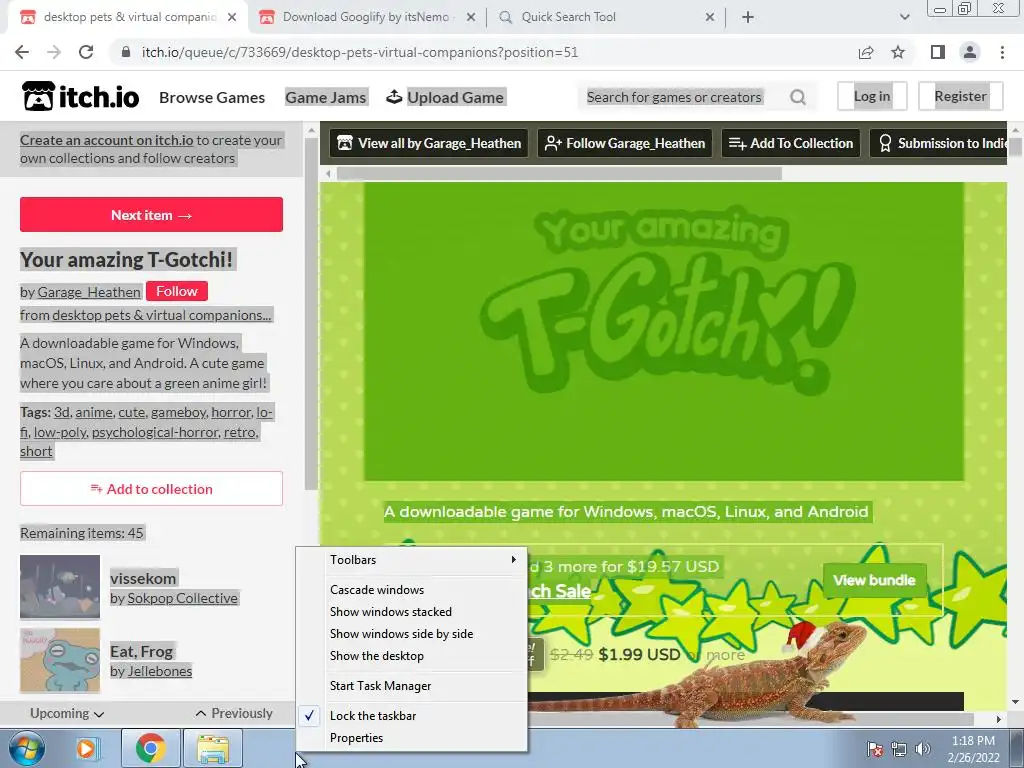Image resolution: width=1024 pixels, height=768 pixels.
Task: Open File Explorer from taskbar
Action: (x=213, y=748)
